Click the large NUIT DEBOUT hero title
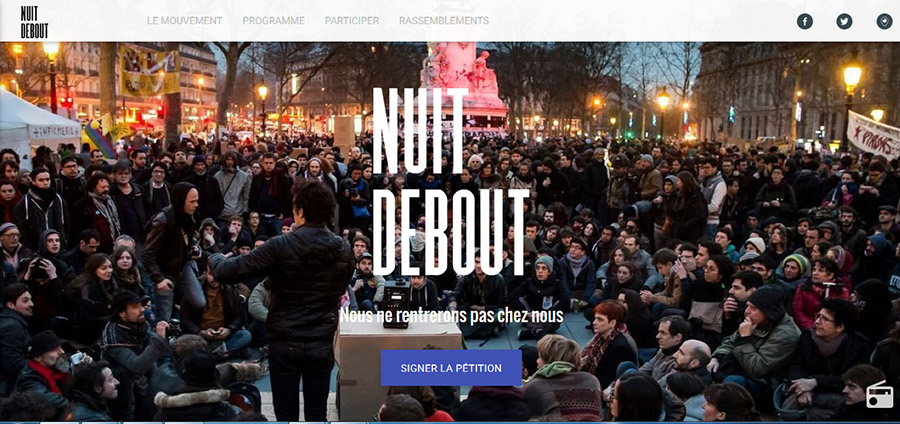 [x=451, y=181]
